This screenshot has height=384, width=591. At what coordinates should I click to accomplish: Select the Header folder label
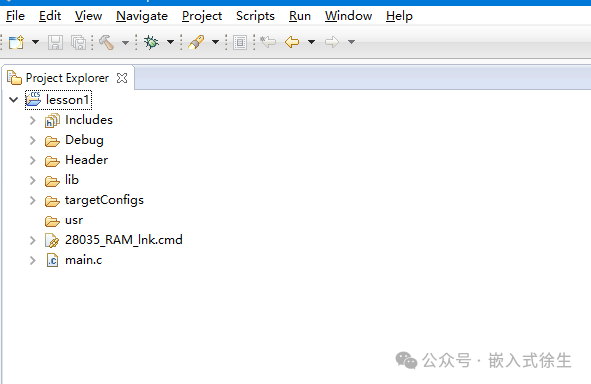click(87, 160)
